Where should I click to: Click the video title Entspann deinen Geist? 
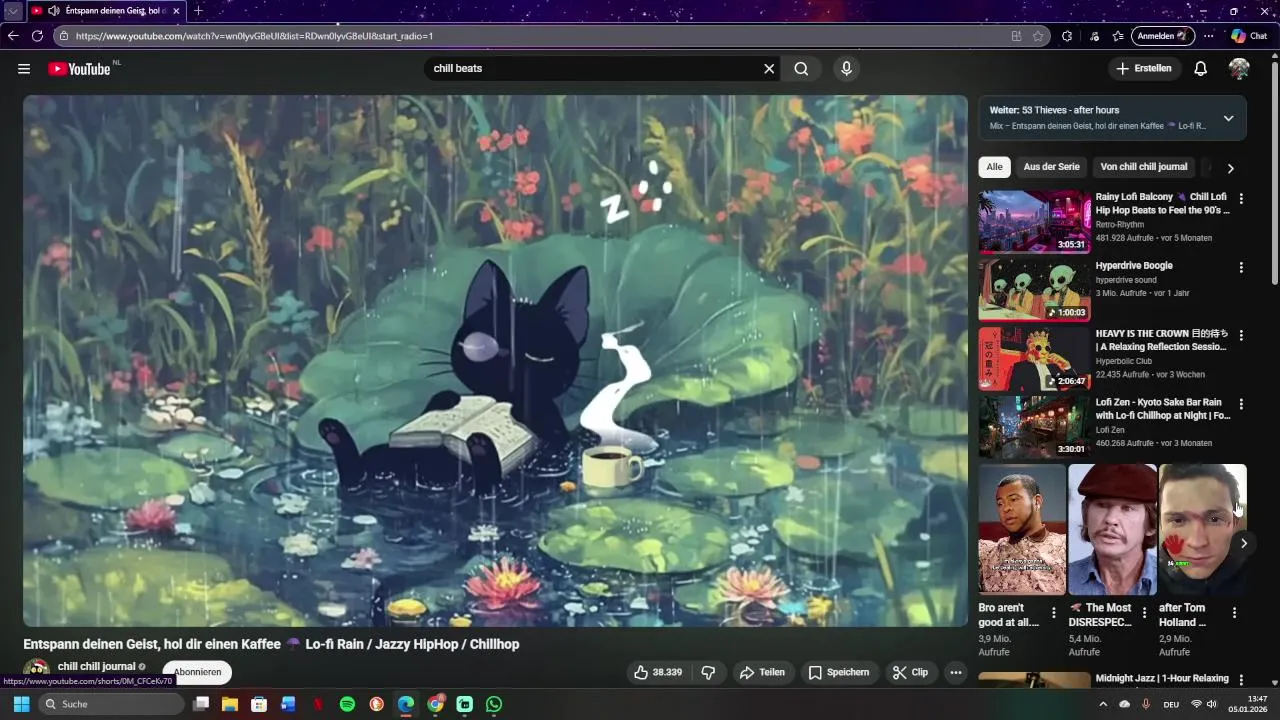coord(271,645)
